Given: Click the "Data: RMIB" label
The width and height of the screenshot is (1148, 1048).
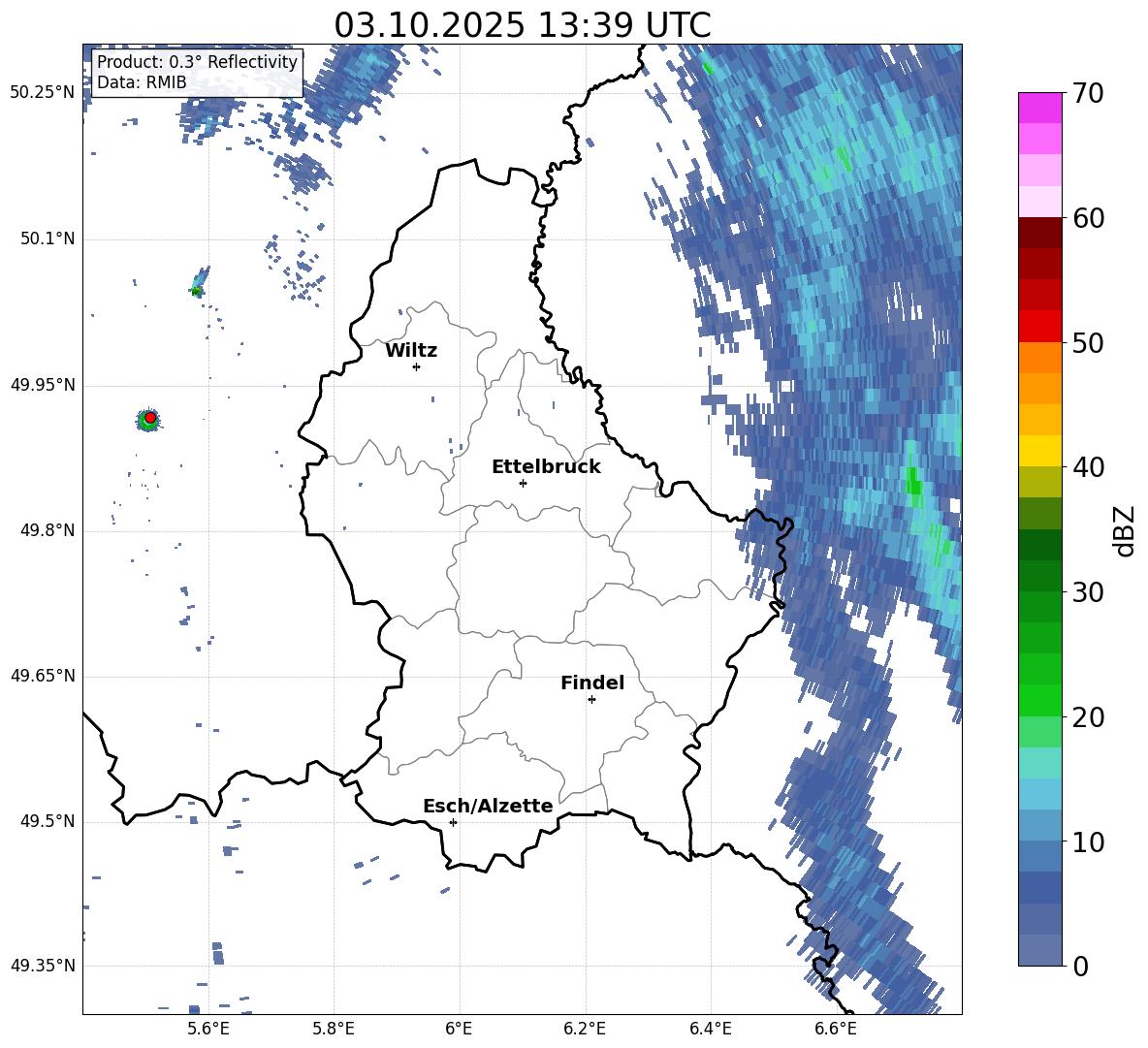Looking at the screenshot, I should coord(142,82).
